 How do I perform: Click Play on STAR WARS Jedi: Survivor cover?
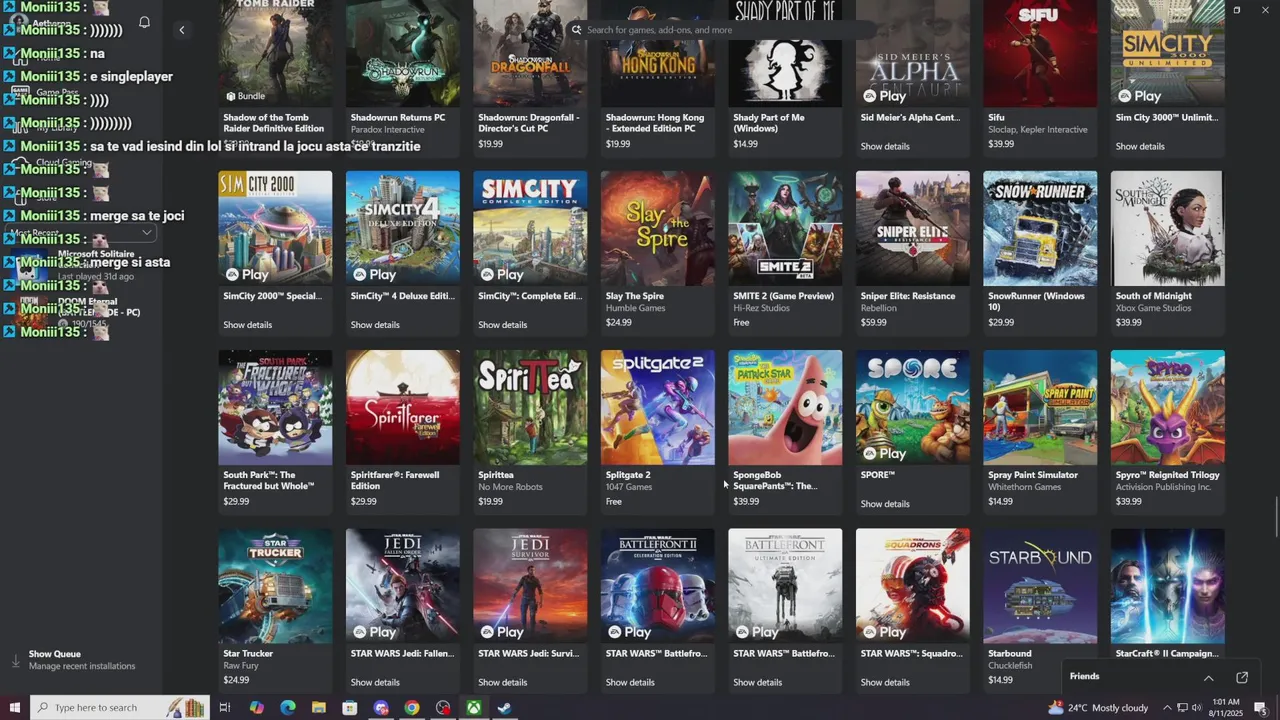(502, 632)
